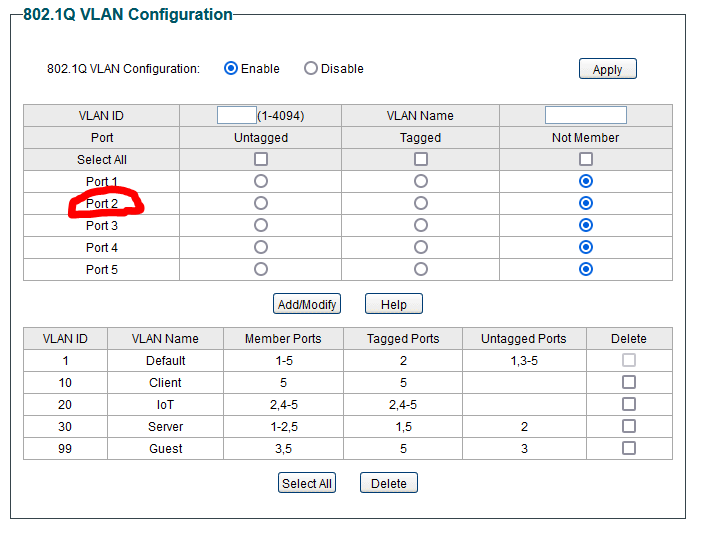
Task: Check the Select All Tagged checkbox
Action: coord(421,159)
